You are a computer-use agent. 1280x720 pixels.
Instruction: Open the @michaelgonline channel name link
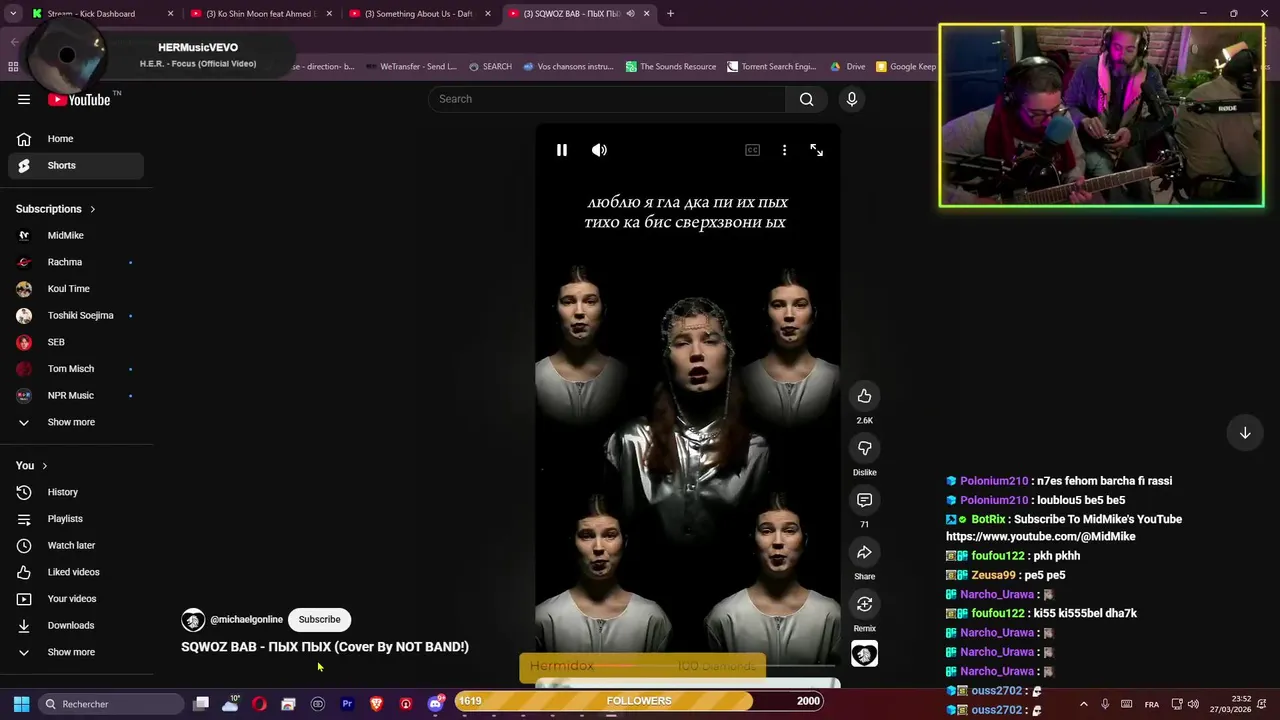[246, 620]
